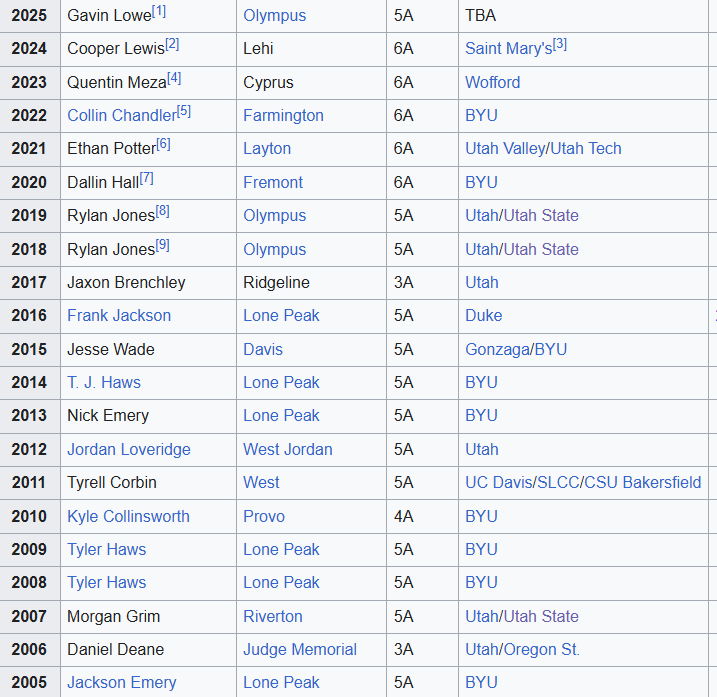Click the Utah link in Jaxon Brenchley's row
The height and width of the screenshot is (697, 717).
tap(482, 282)
